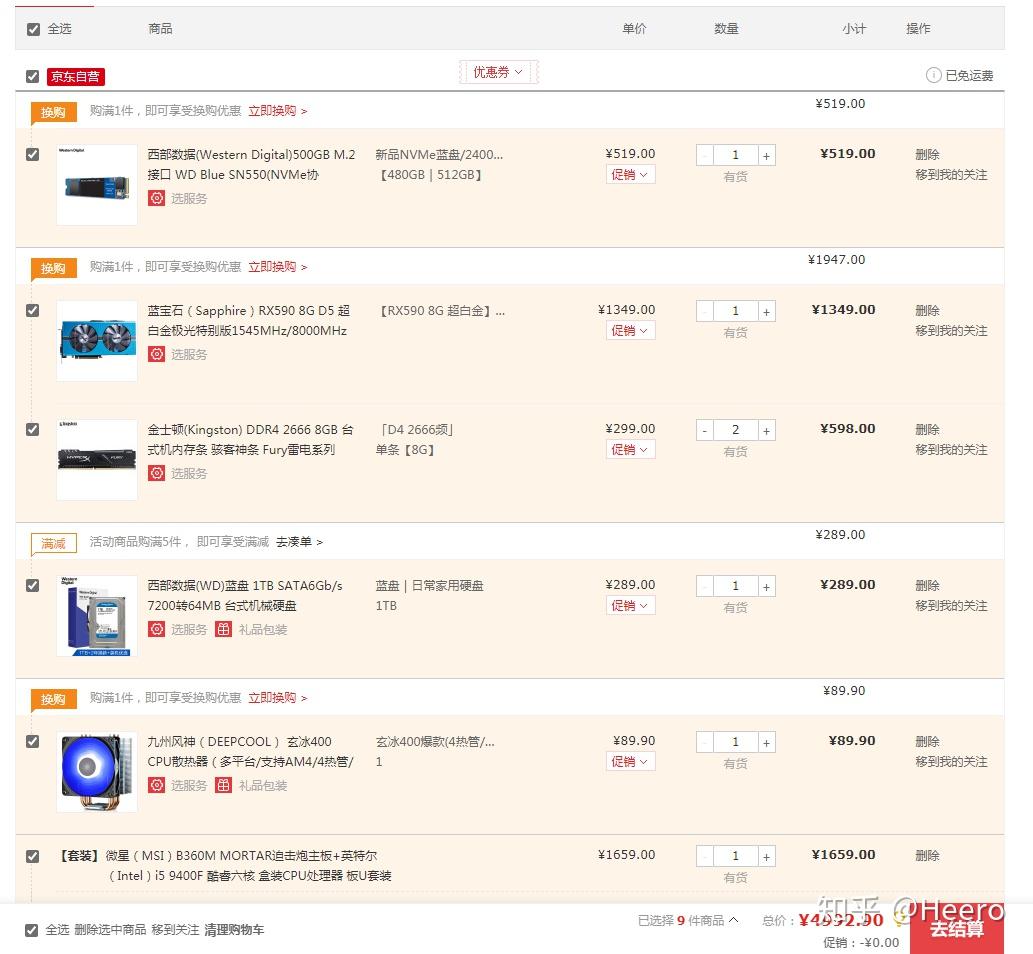
Task: Increase quantity of Sapphire RX590
Action: tap(767, 312)
